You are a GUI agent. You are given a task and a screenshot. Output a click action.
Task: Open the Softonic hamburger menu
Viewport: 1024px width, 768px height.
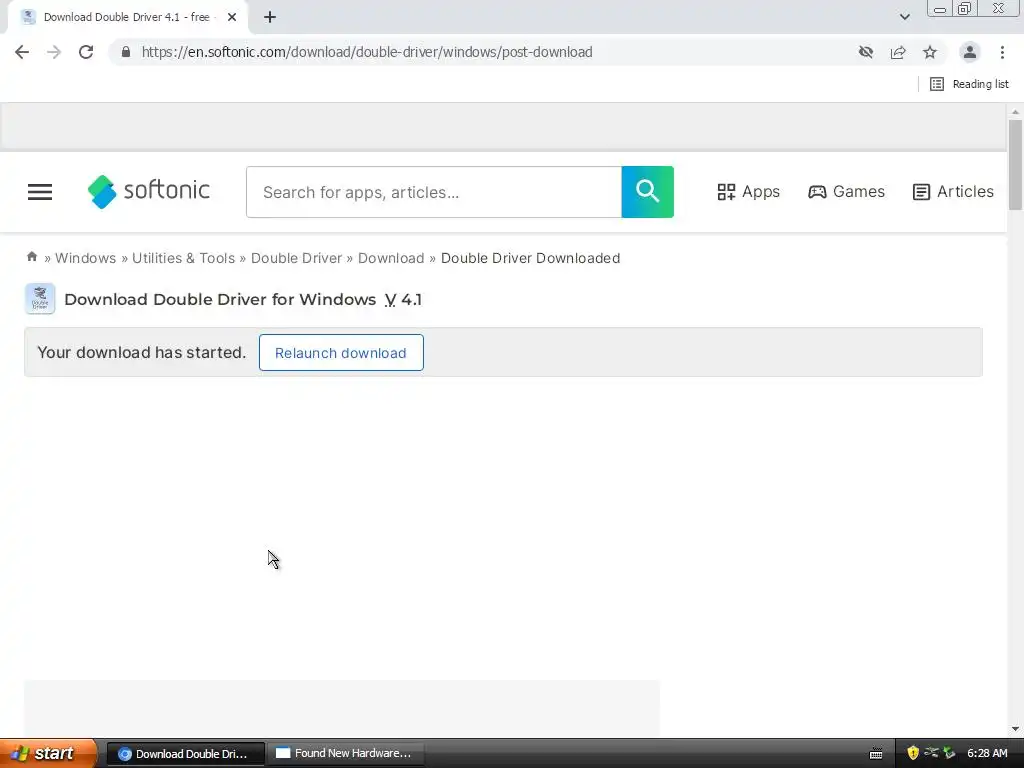coord(40,192)
